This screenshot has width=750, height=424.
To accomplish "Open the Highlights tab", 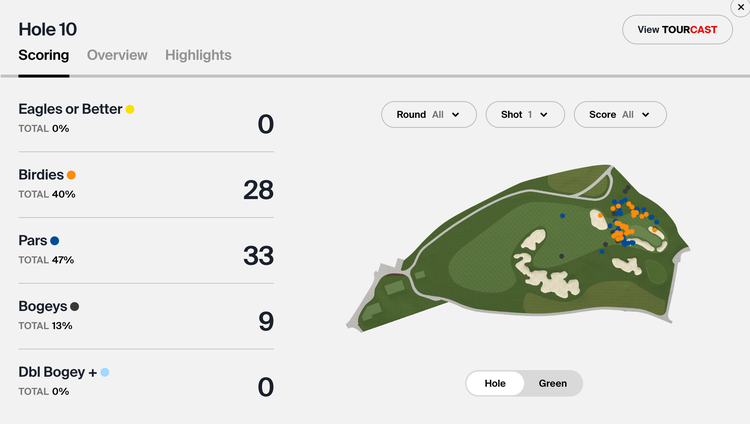I will [x=198, y=56].
